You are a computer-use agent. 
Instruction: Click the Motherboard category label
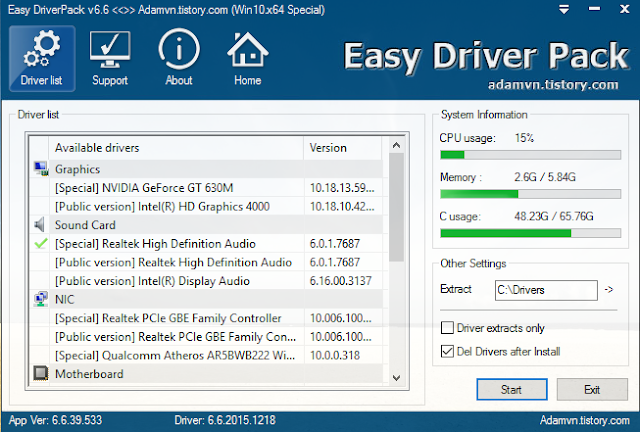[89, 374]
